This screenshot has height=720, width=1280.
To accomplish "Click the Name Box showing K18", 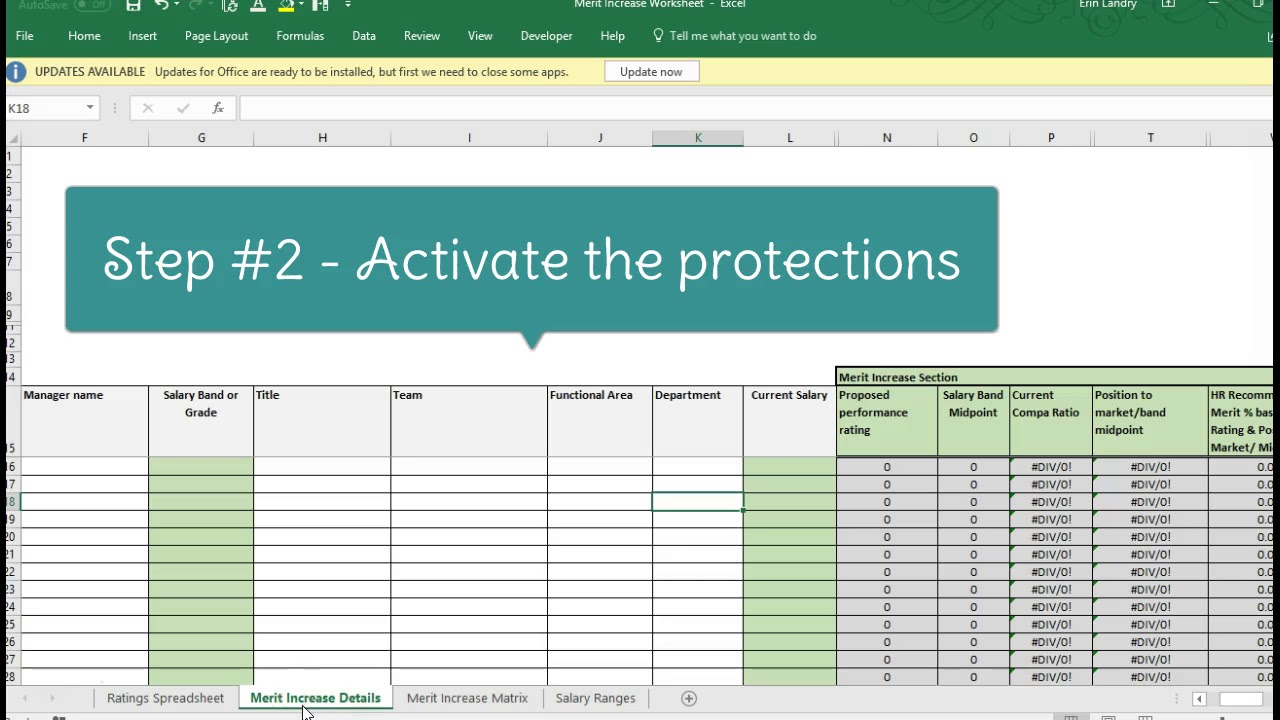I will (44, 108).
